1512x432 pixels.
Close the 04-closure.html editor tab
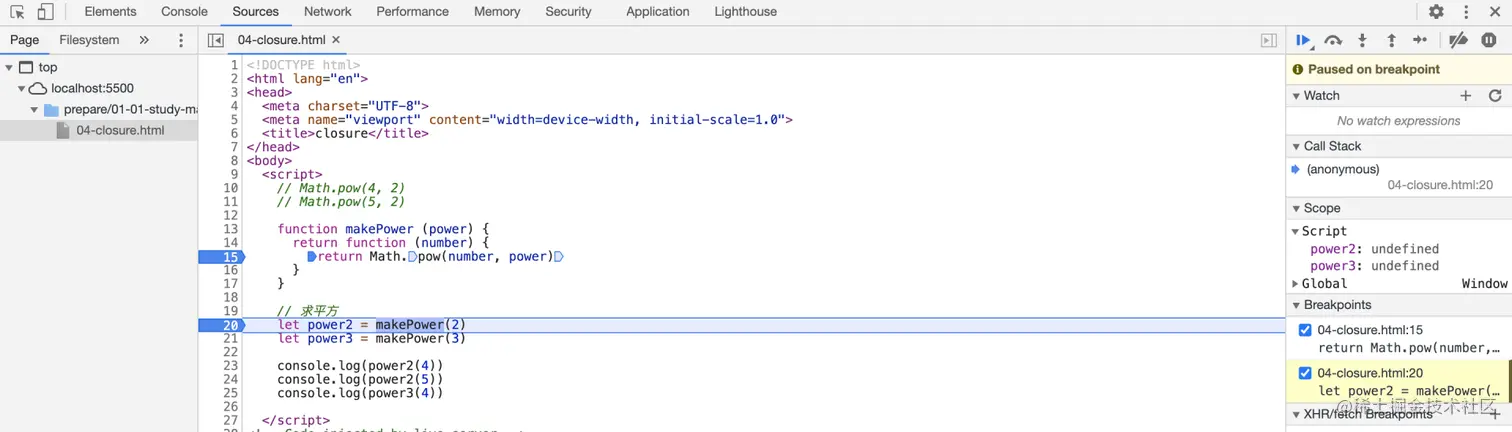click(x=336, y=40)
